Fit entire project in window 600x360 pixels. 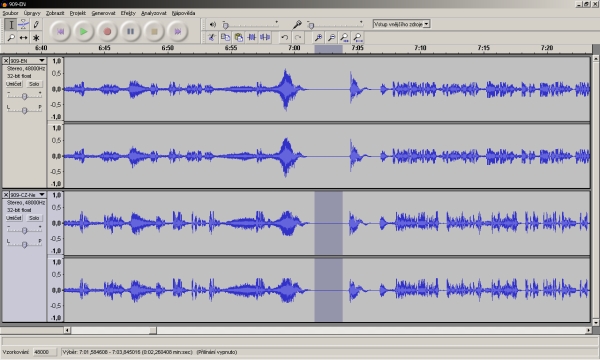point(357,37)
